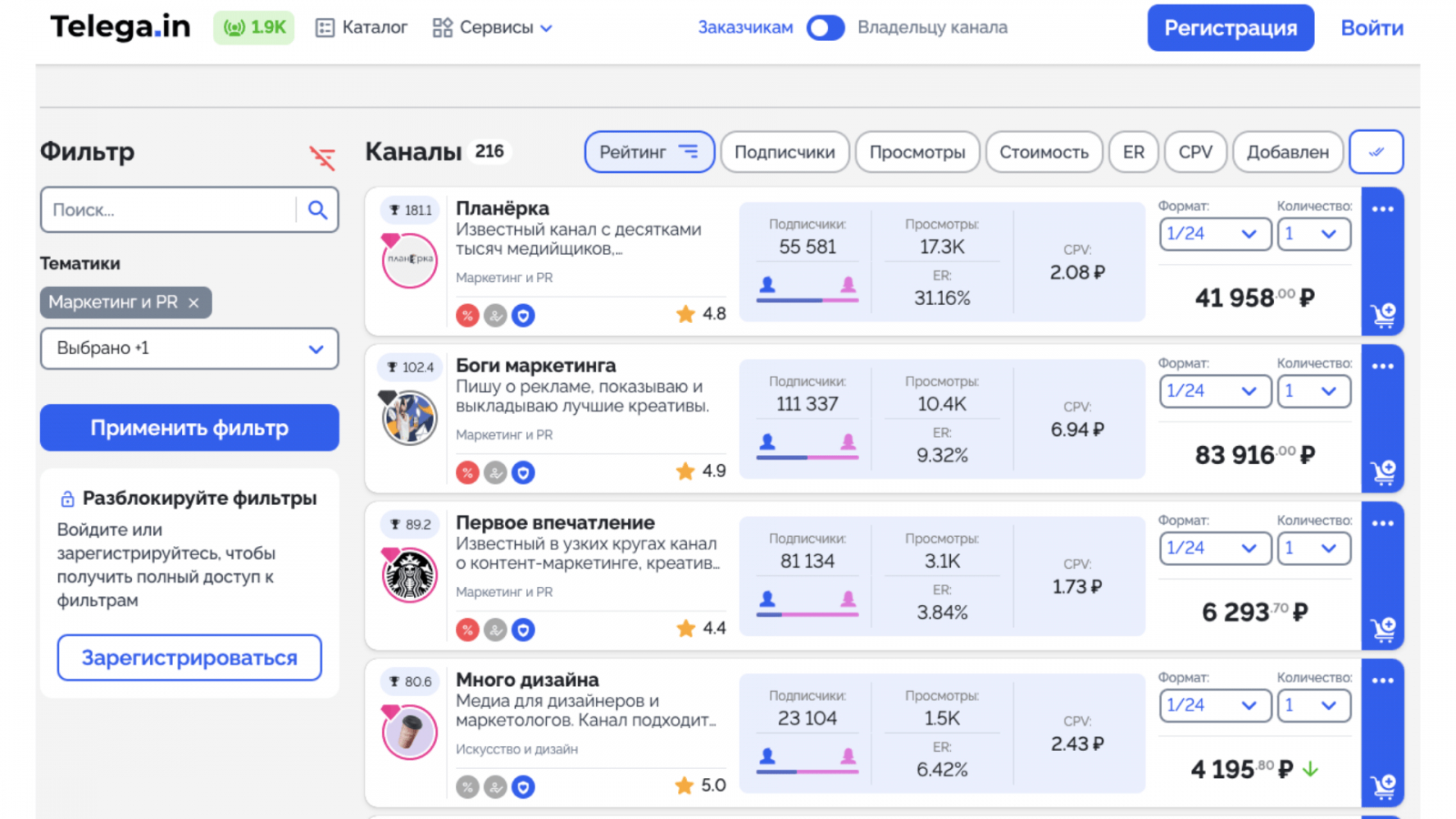The height and width of the screenshot is (819, 1456).
Task: Click blue shield badge on Планёрка
Action: point(523,316)
